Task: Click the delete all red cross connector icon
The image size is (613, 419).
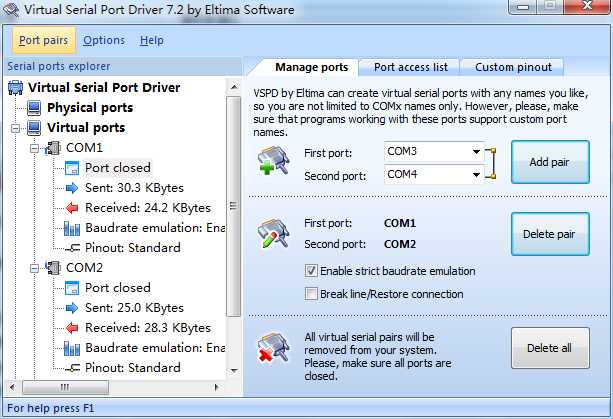Action: 273,347
